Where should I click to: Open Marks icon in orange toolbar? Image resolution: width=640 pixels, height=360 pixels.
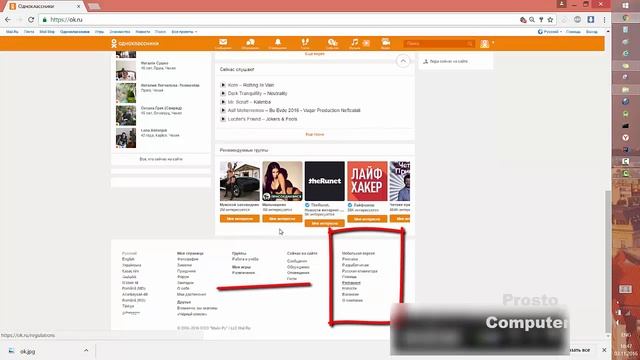pos(332,43)
